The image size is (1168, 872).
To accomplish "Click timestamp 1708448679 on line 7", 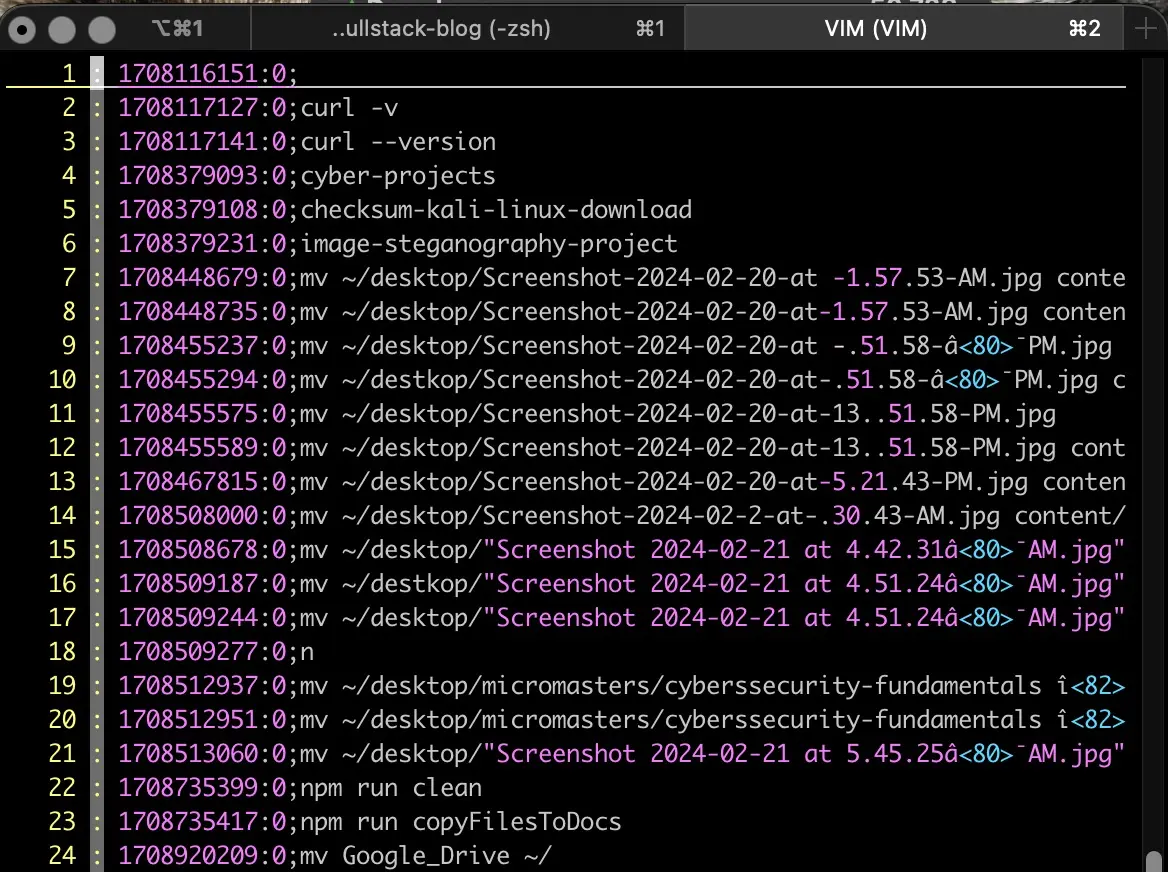I will [x=188, y=278].
